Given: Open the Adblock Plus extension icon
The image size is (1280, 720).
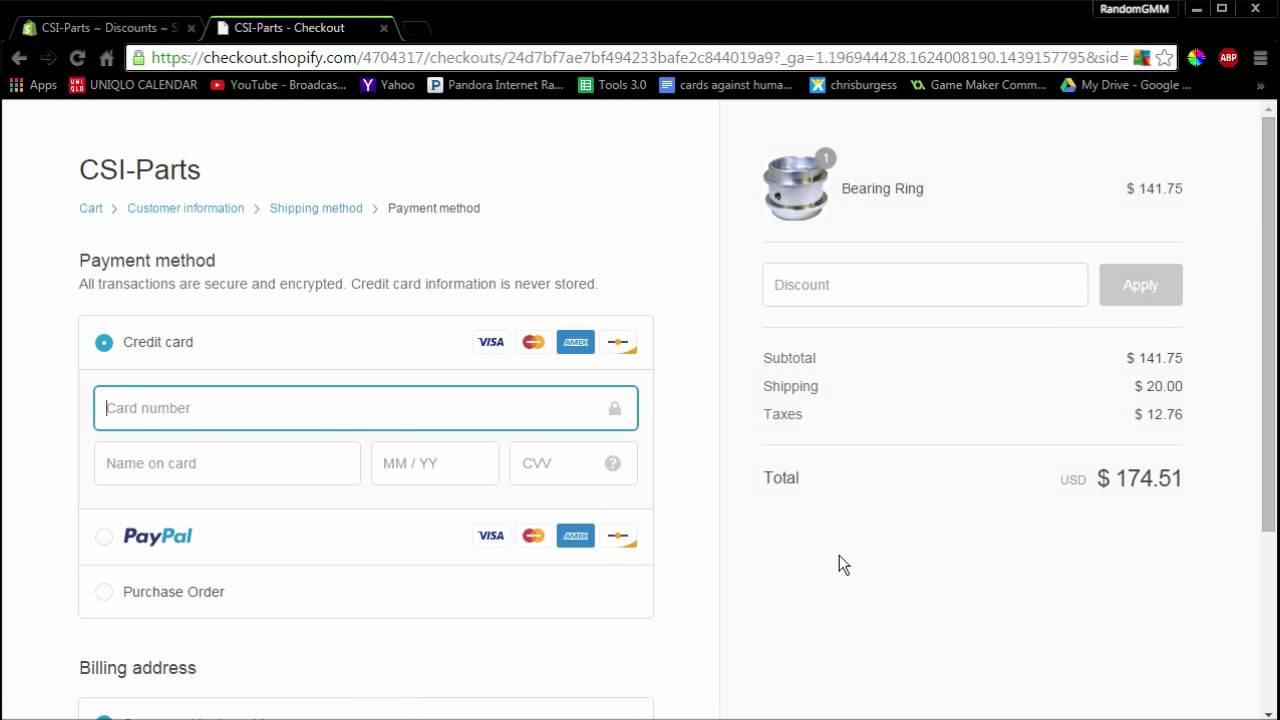Looking at the screenshot, I should click(x=1228, y=58).
